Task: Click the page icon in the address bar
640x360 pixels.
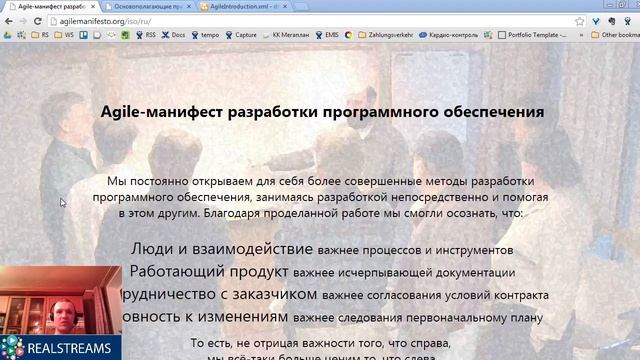Action: coord(53,21)
